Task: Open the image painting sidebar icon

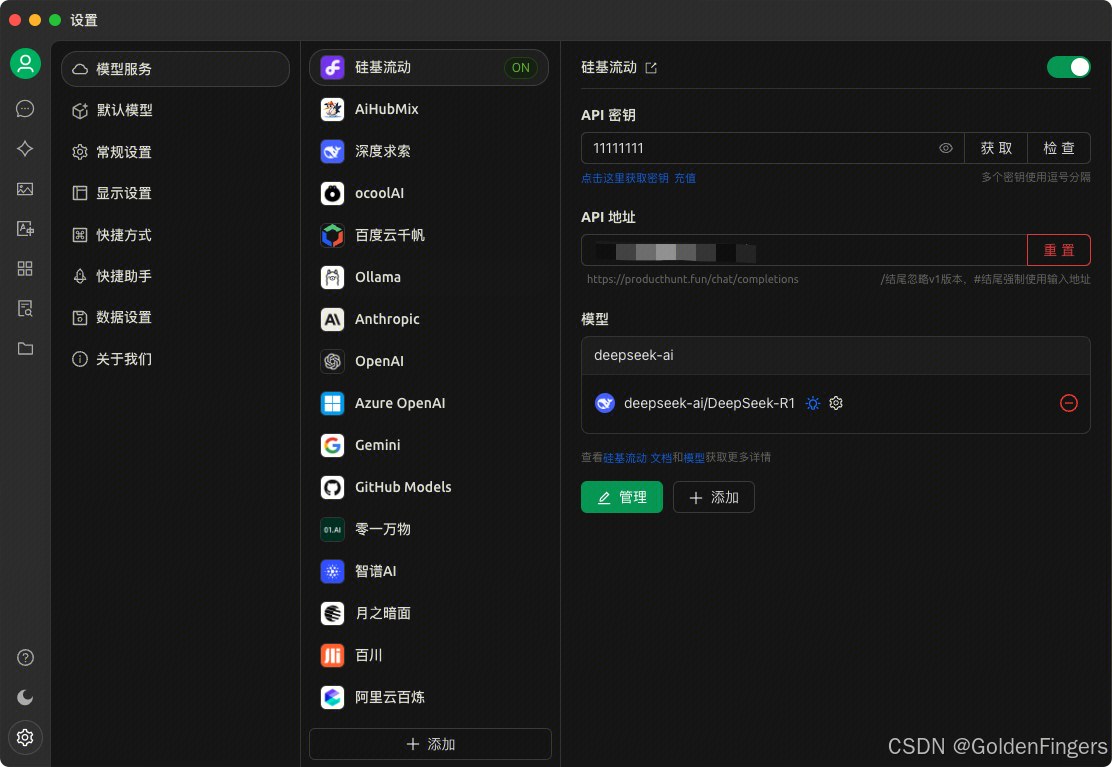Action: point(26,189)
